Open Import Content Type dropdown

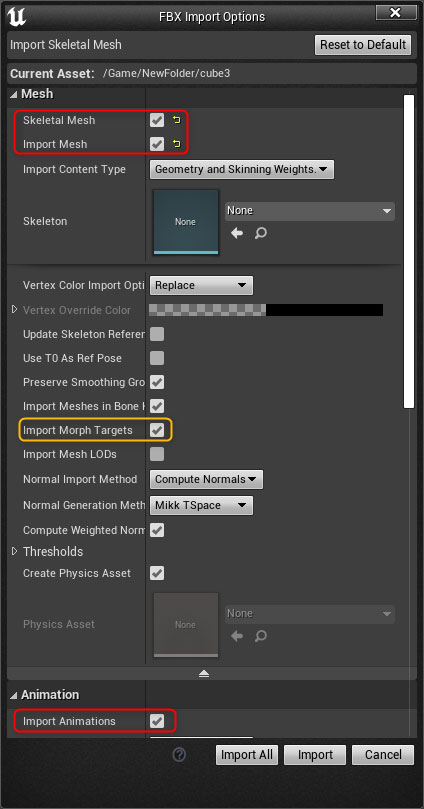[242, 169]
